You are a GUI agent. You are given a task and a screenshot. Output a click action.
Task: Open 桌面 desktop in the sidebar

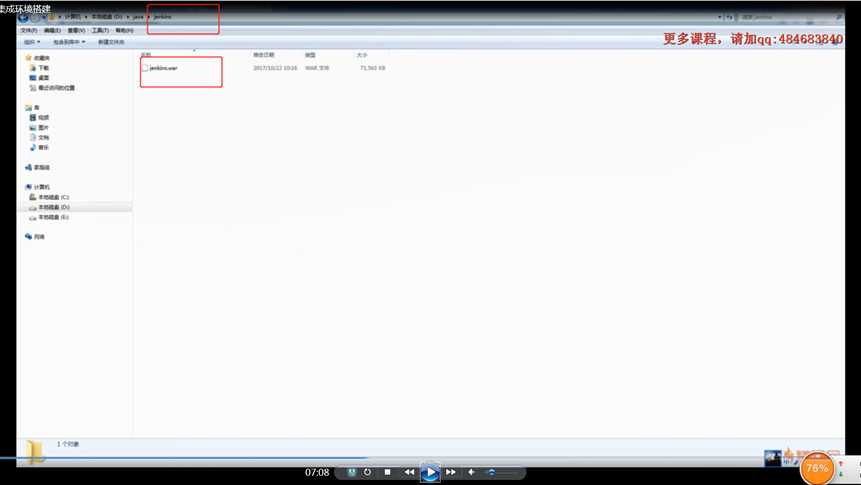39,77
